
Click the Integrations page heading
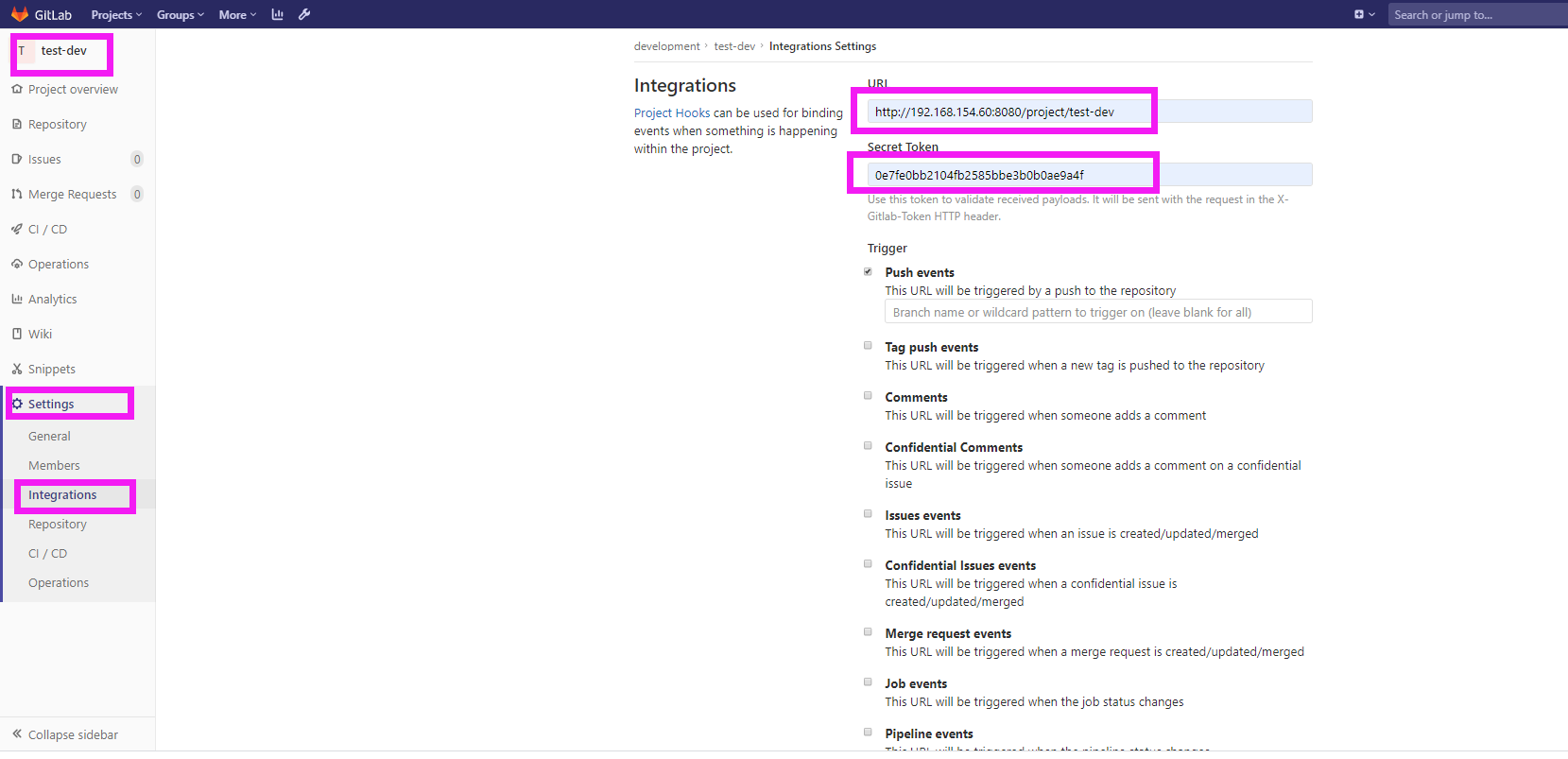coord(685,85)
